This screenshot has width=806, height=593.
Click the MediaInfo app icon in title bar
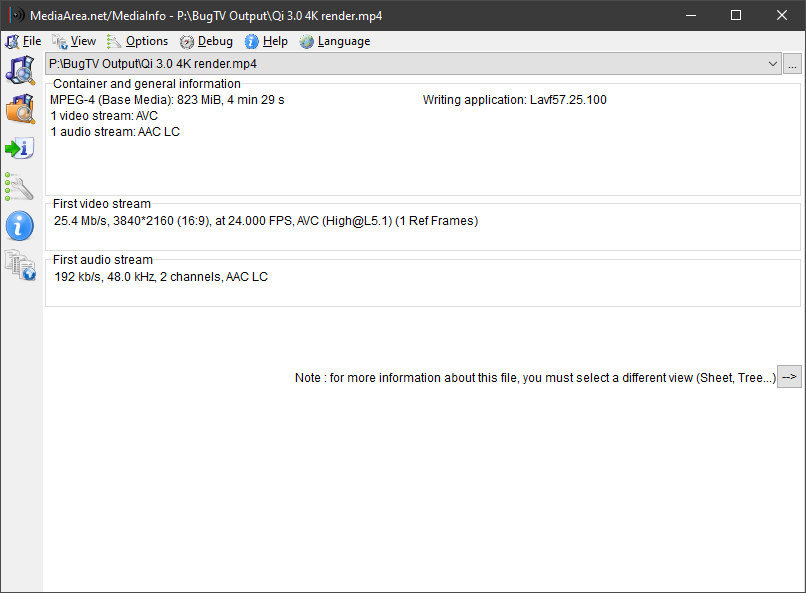click(x=16, y=16)
